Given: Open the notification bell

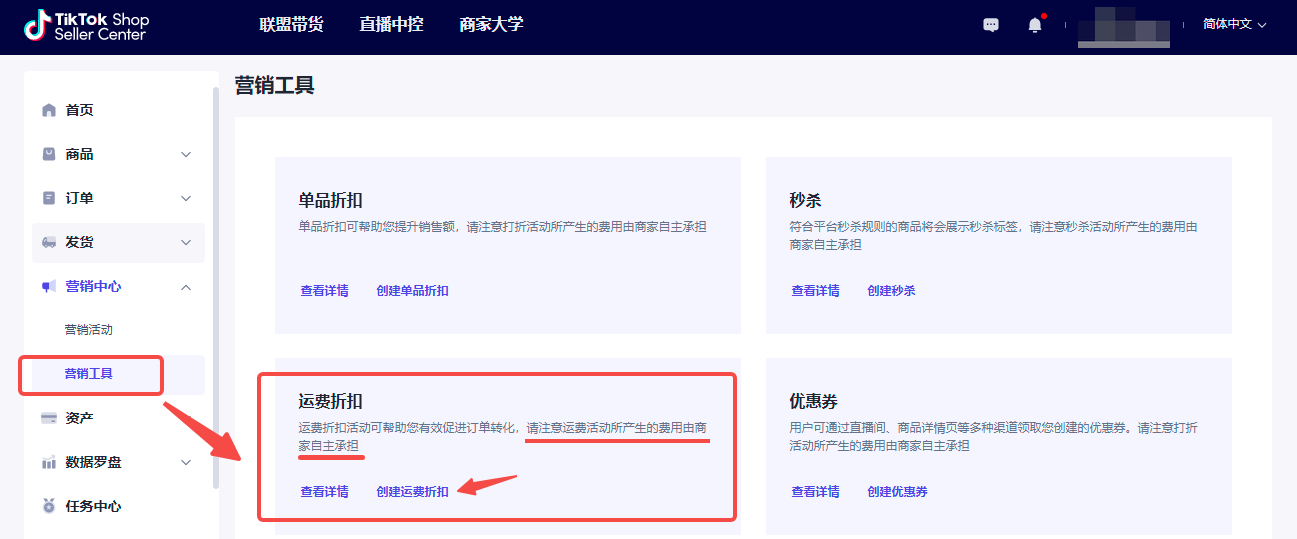Looking at the screenshot, I should tap(1035, 25).
